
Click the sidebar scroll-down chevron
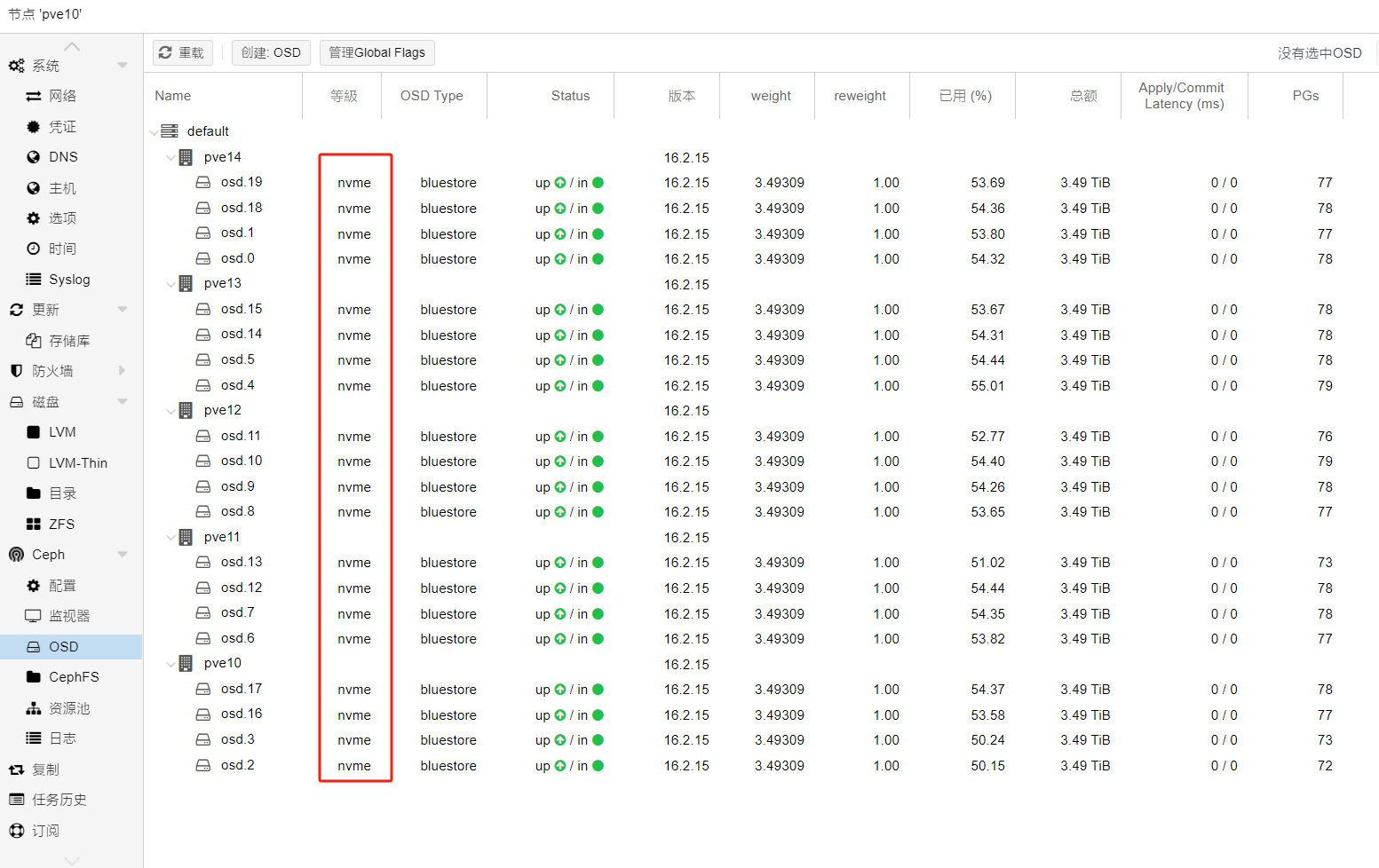pos(72,860)
